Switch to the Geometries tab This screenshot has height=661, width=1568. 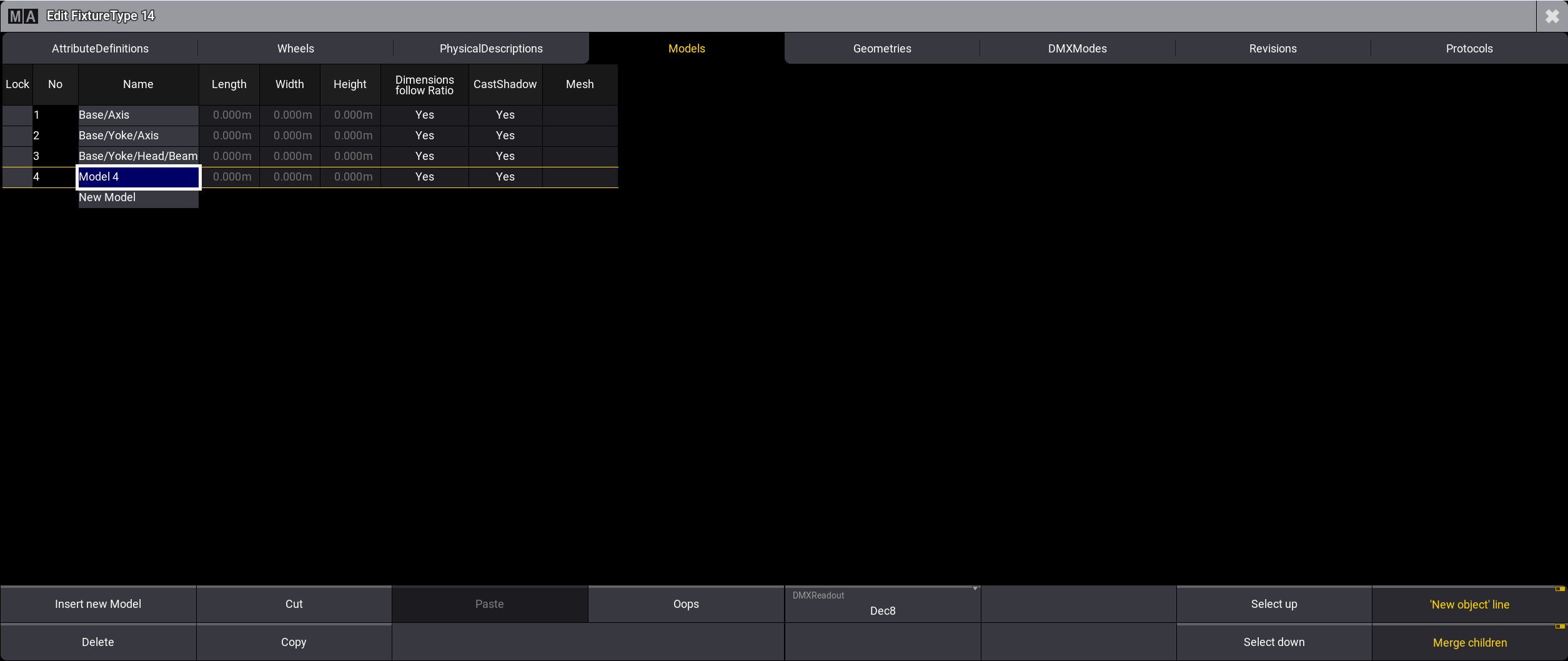click(x=881, y=49)
